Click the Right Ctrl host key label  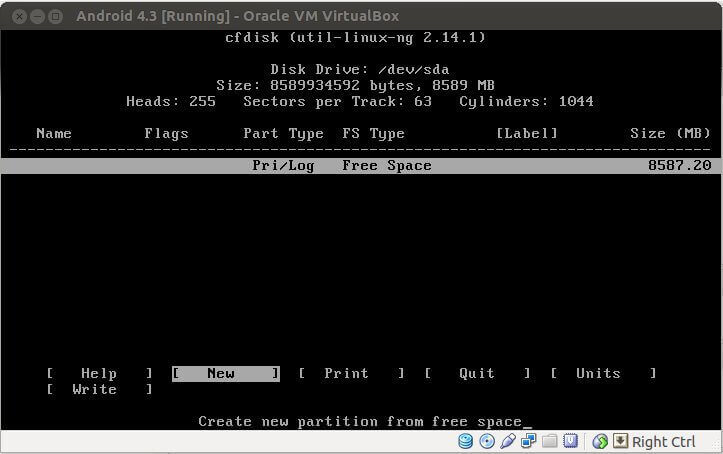[x=663, y=442]
